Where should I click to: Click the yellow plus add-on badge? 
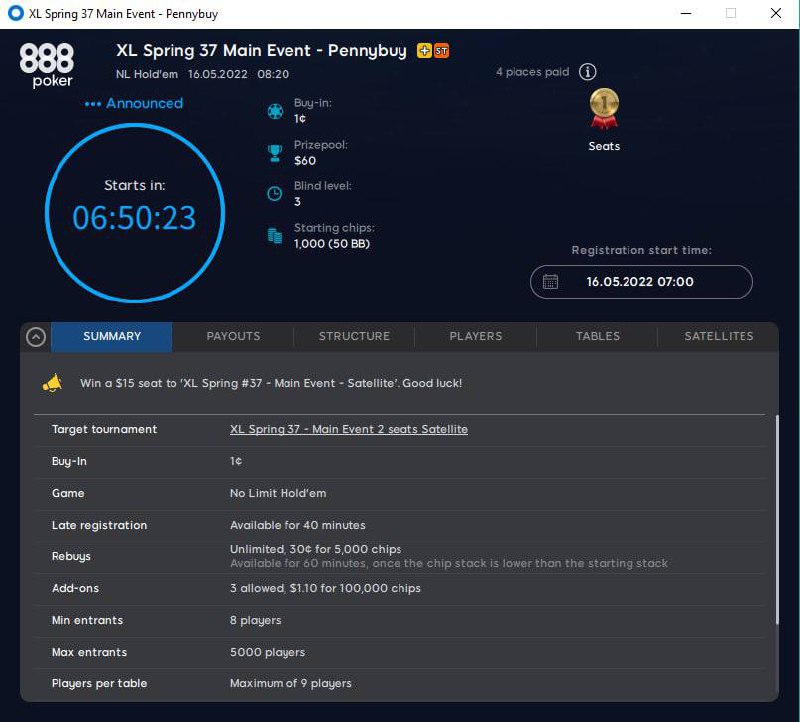point(424,51)
